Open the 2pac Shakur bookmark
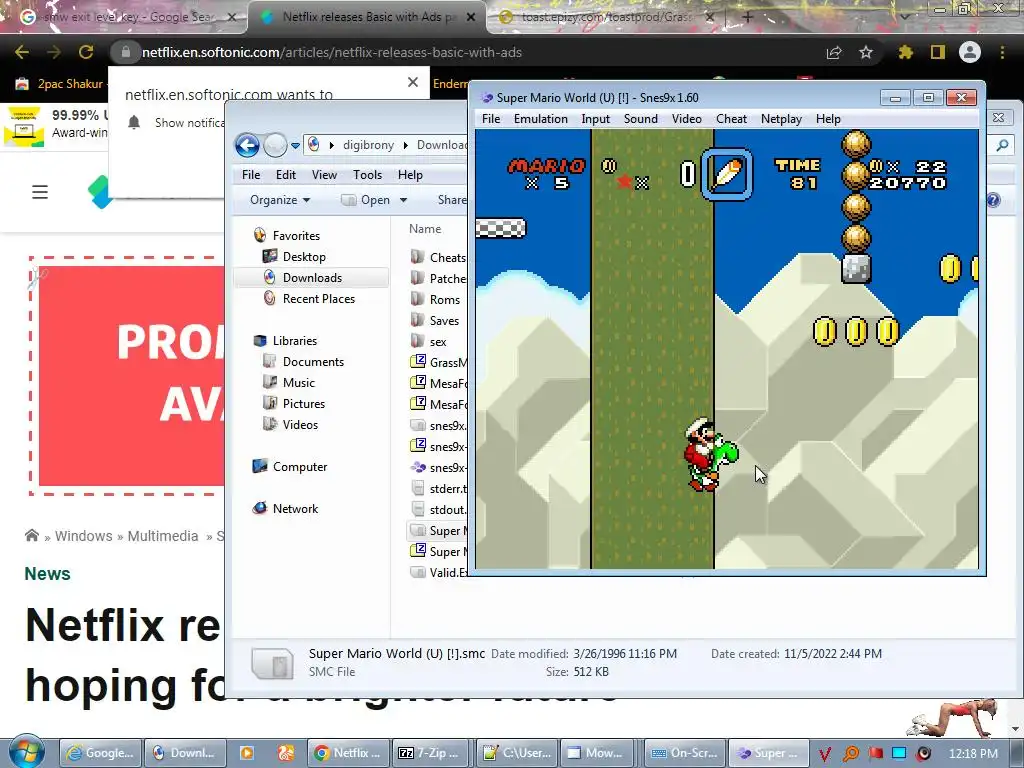Screen dimensions: 1024x768 (59, 84)
